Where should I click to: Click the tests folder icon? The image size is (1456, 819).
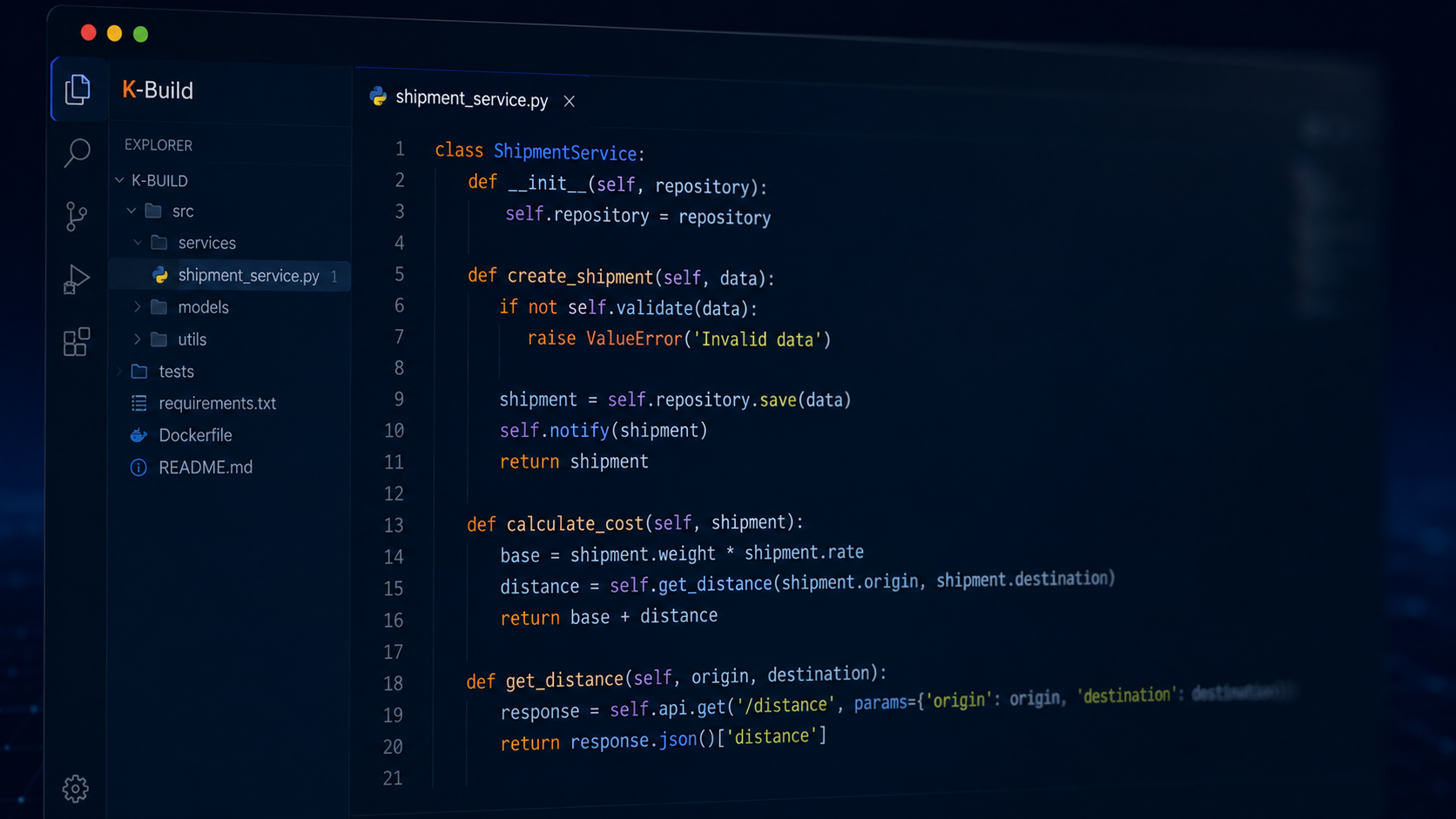point(139,372)
